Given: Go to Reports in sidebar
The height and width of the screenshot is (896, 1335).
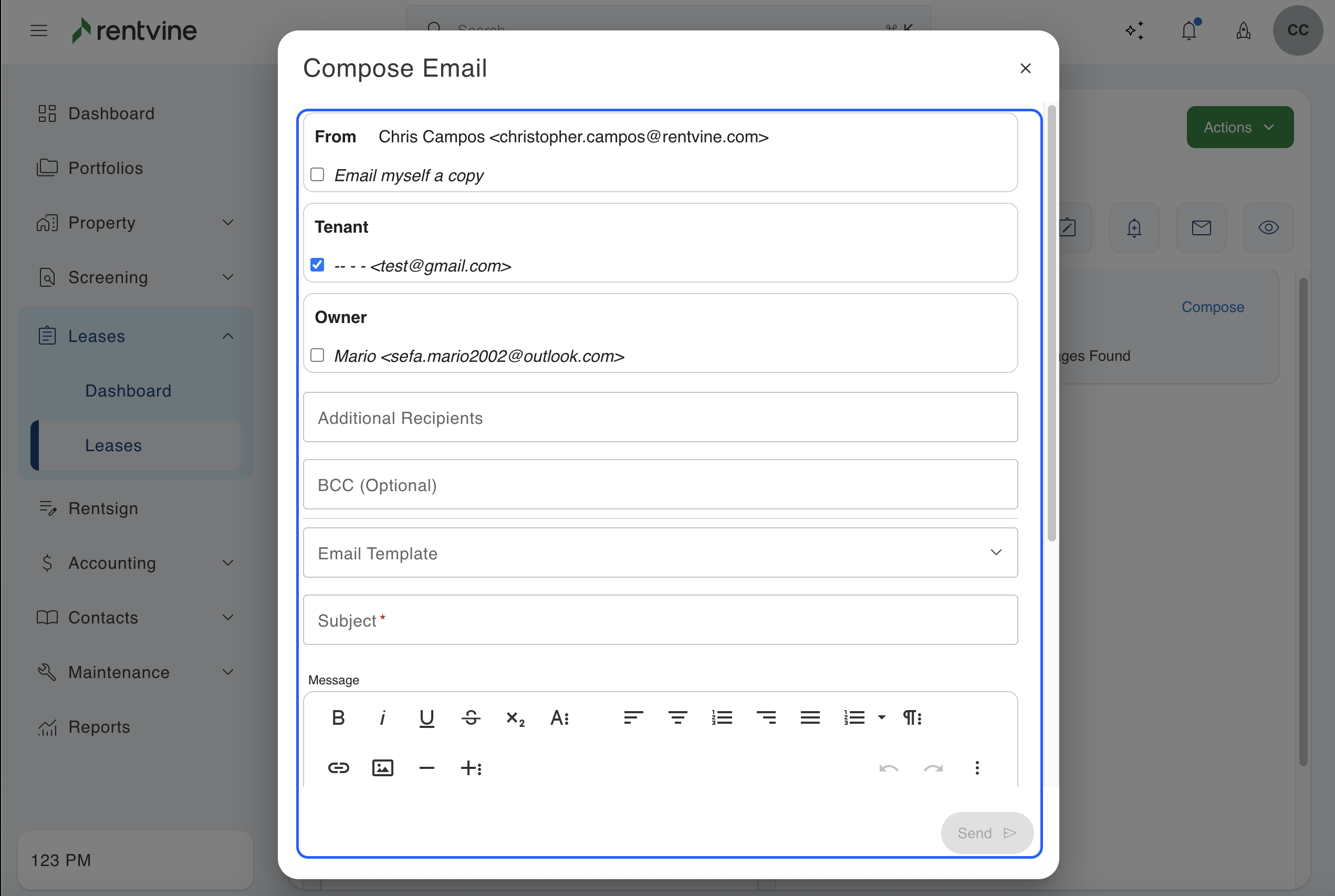Looking at the screenshot, I should tap(99, 727).
